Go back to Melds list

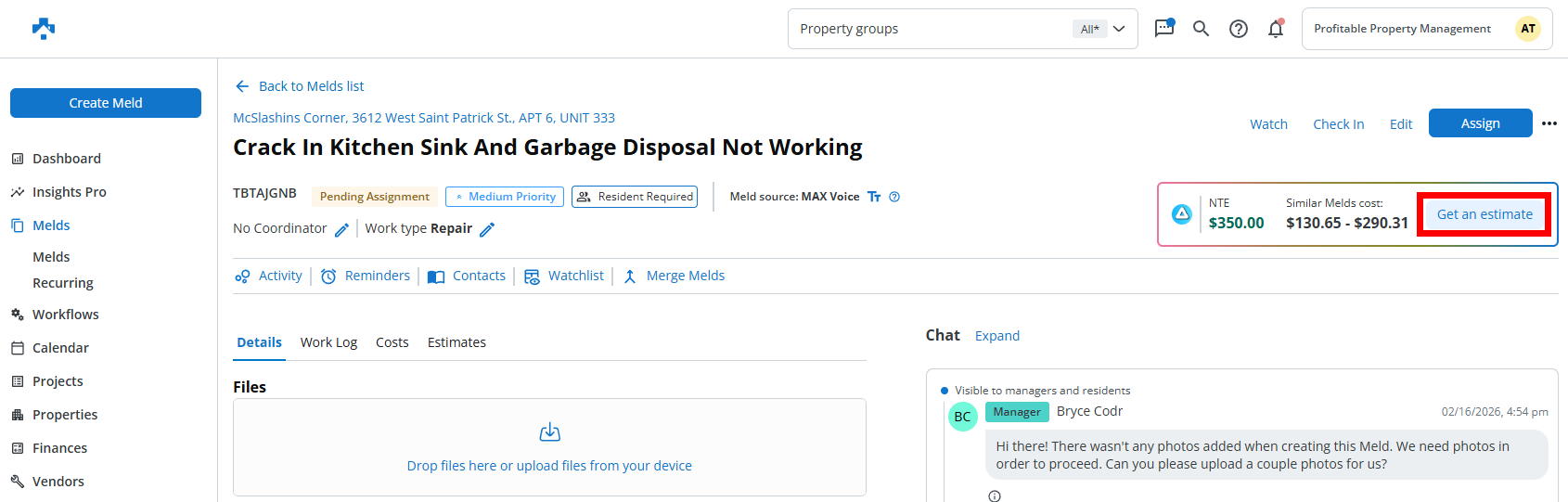tap(300, 86)
